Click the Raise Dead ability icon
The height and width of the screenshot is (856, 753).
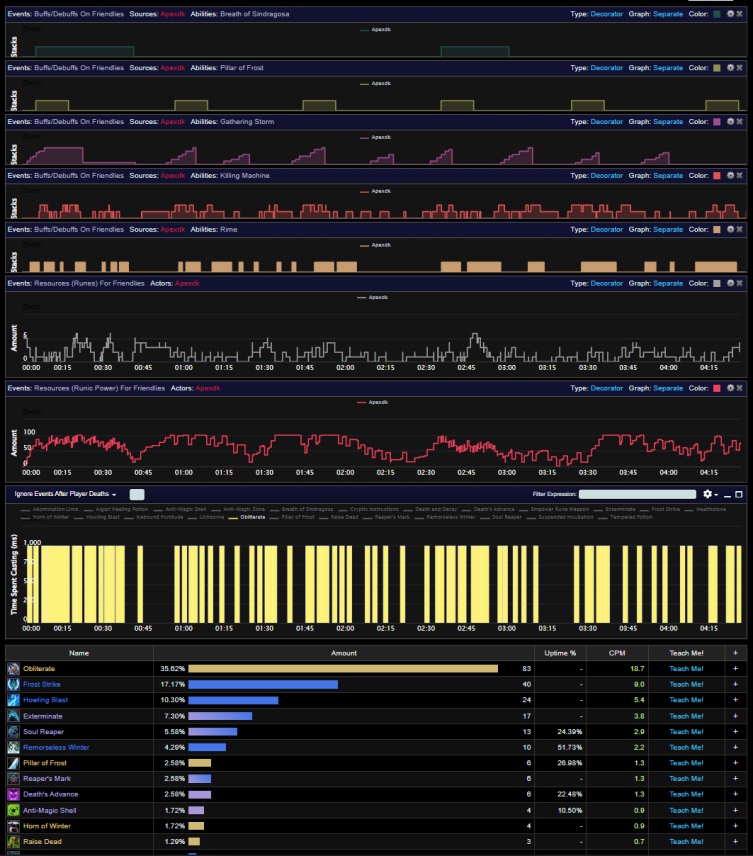click(x=14, y=842)
